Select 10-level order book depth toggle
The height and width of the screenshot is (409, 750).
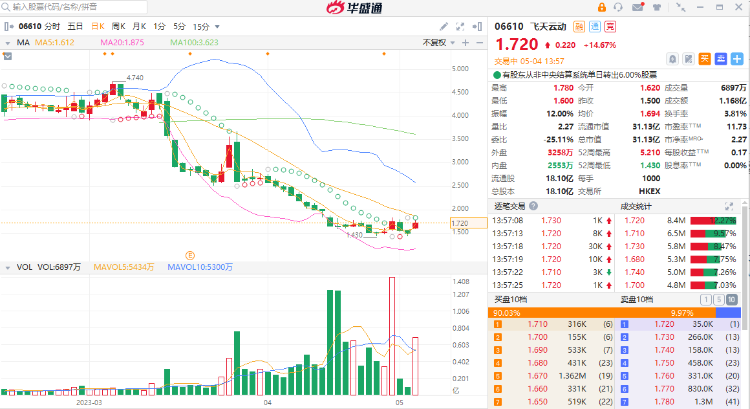coord(731,299)
